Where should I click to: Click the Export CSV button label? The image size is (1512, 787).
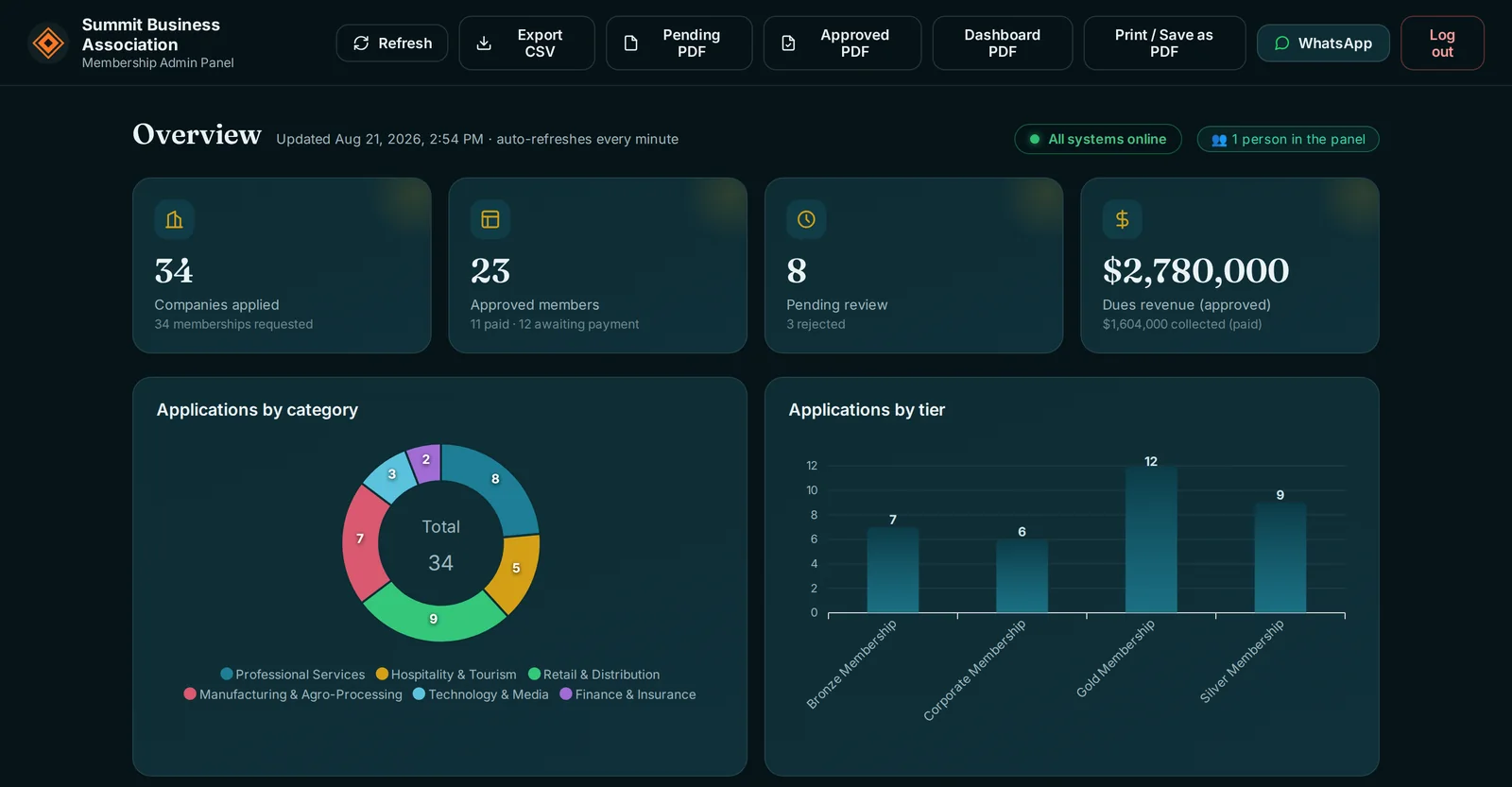(540, 43)
